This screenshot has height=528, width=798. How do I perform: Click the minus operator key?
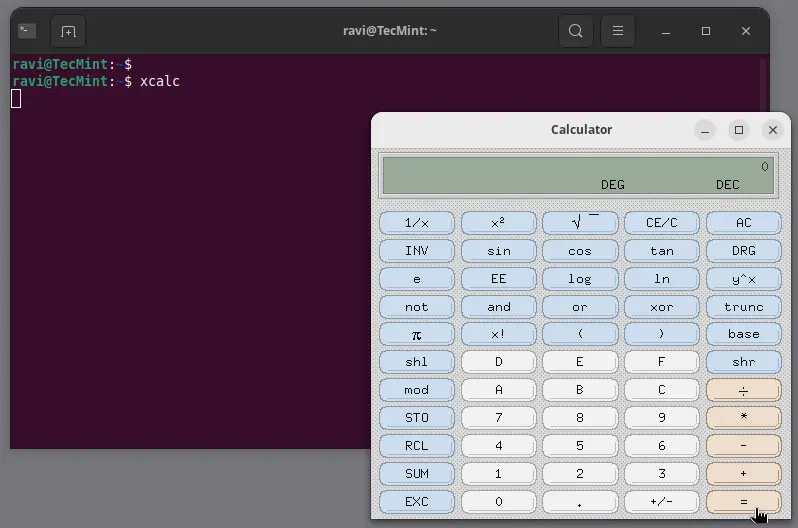click(744, 446)
